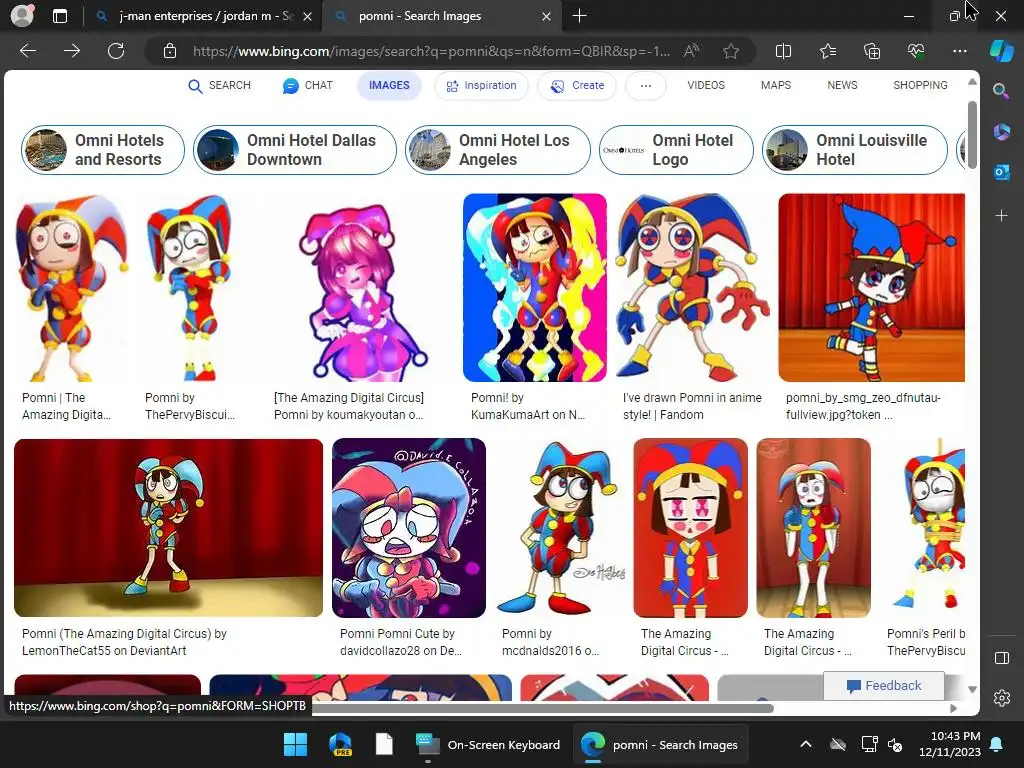Open Browser essentials heart icon
The width and height of the screenshot is (1024, 768).
coord(916,51)
